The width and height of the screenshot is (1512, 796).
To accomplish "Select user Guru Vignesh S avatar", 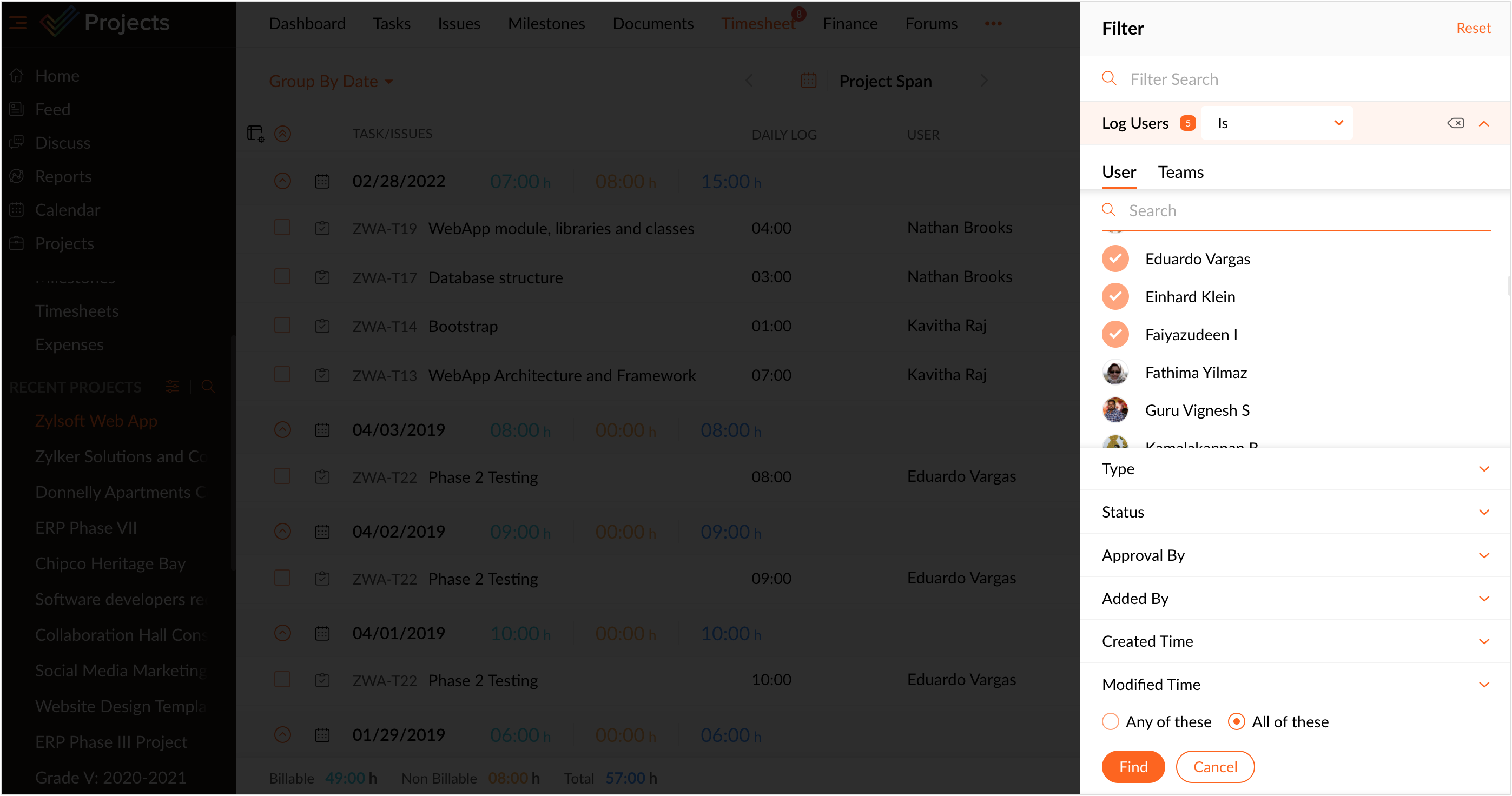I will (1115, 410).
